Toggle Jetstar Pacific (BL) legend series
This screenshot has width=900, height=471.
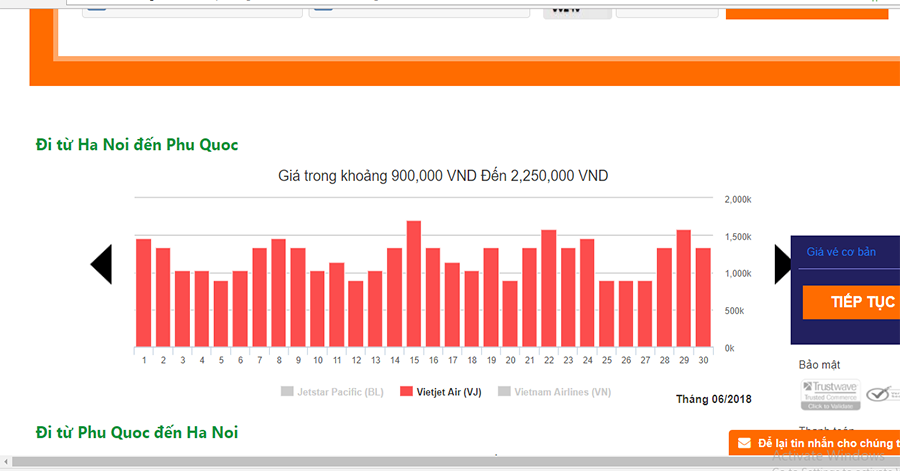pos(332,392)
